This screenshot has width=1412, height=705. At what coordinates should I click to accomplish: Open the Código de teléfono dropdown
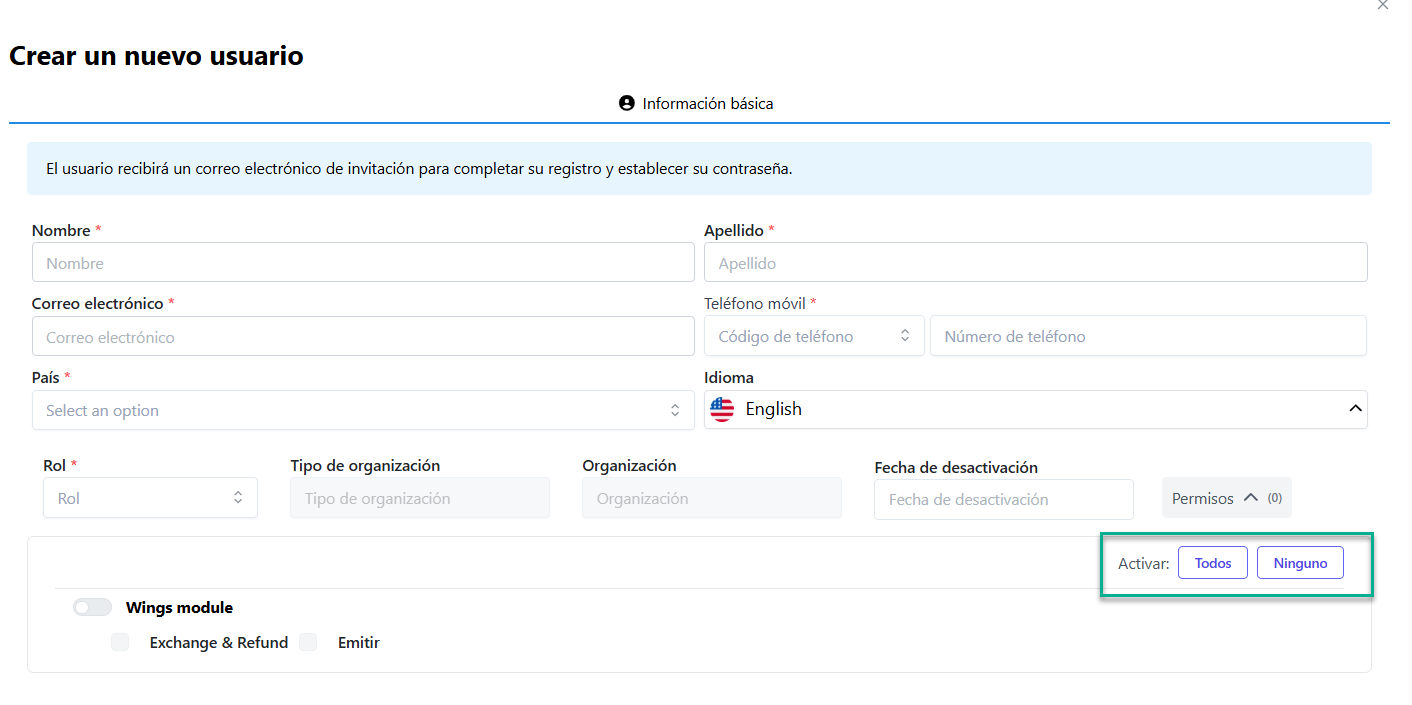click(x=814, y=336)
